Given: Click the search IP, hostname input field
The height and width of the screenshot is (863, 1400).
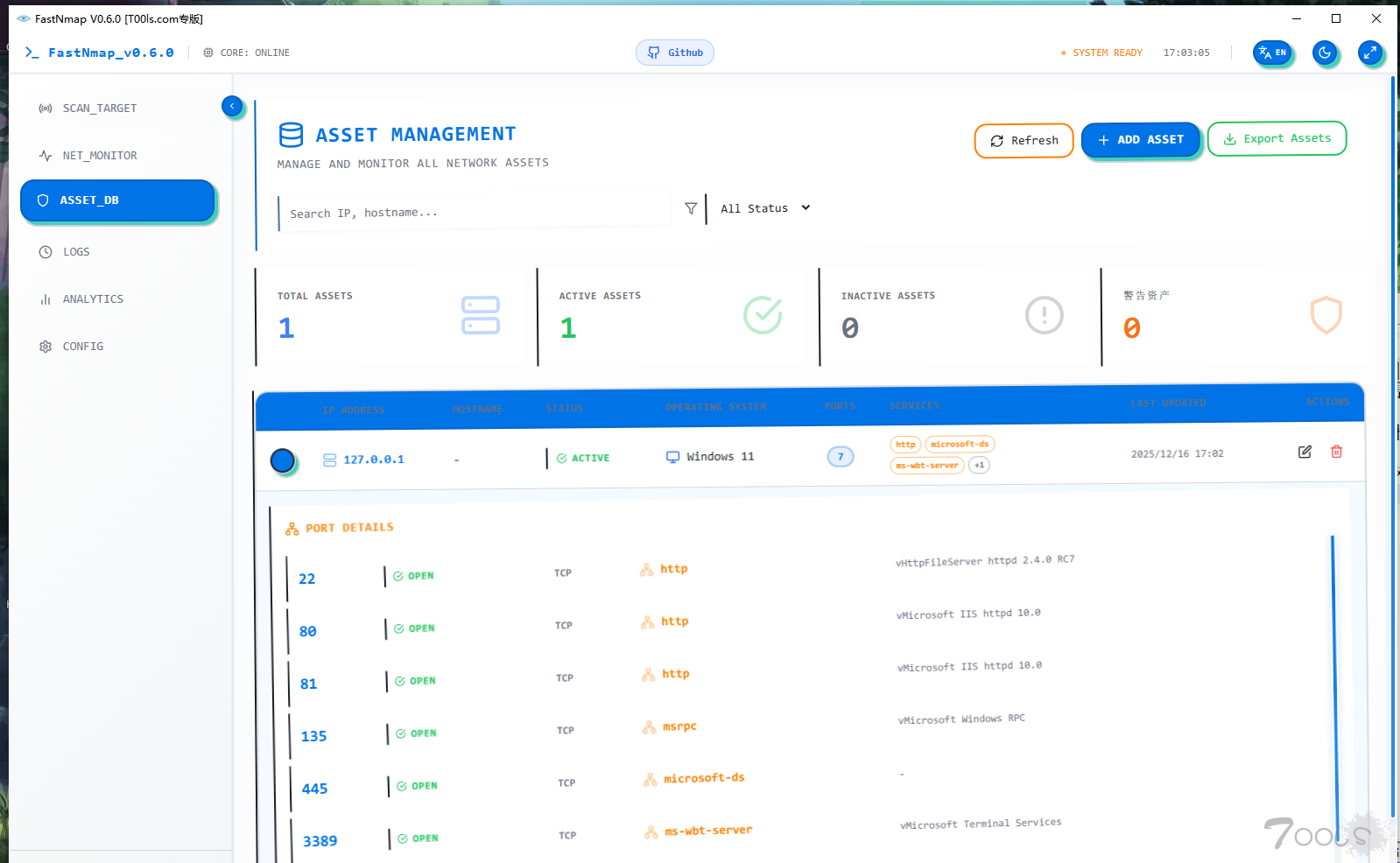Looking at the screenshot, I should click(x=473, y=213).
